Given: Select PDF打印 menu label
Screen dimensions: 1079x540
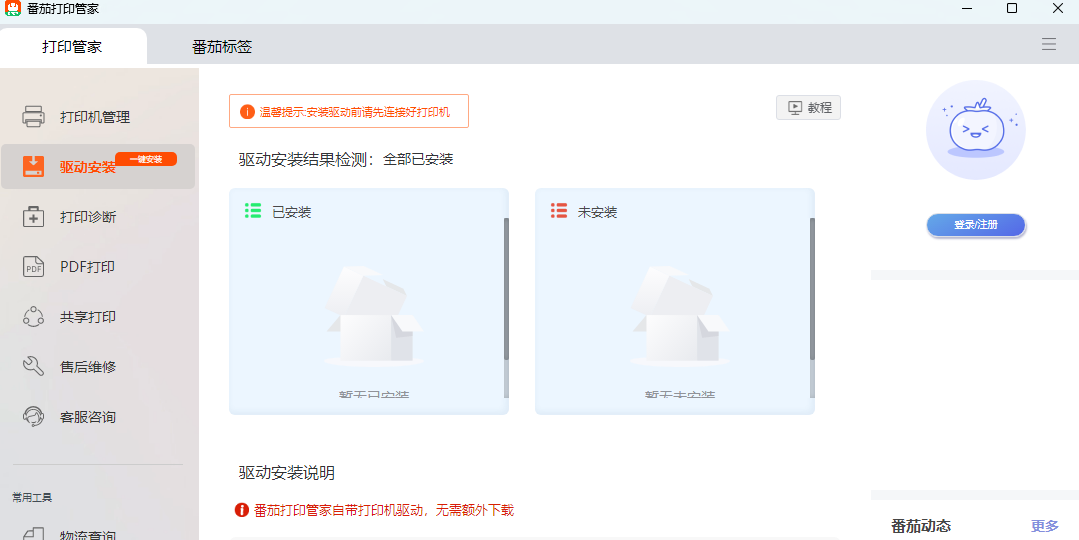Looking at the screenshot, I should [x=87, y=267].
